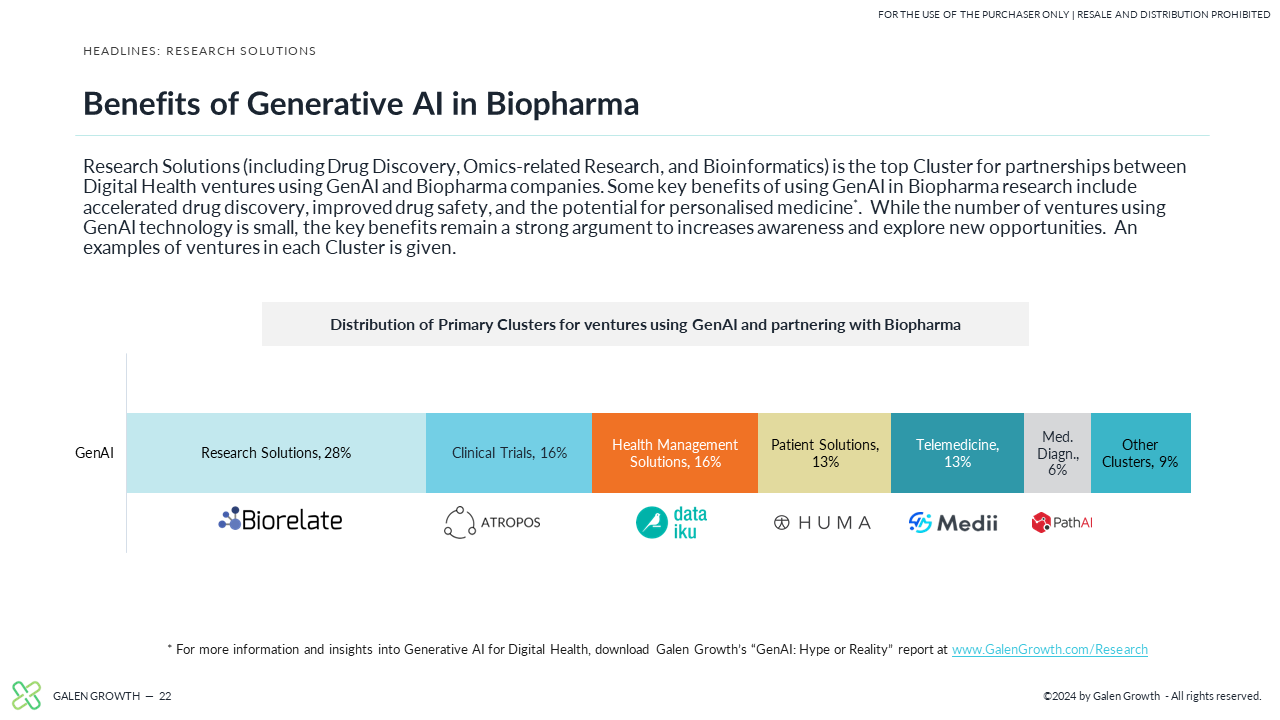Select the slide title Benefits of Generative AI
This screenshot has width=1280, height=720.
pyautogui.click(x=361, y=104)
